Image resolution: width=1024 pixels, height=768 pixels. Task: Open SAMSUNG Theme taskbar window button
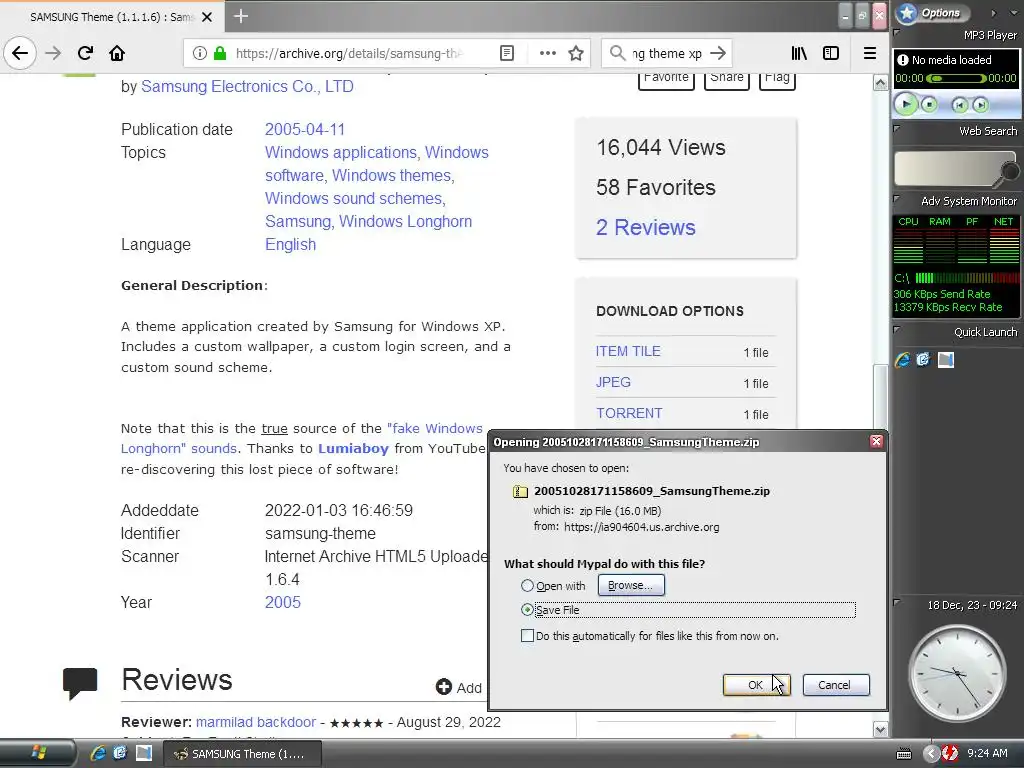pyautogui.click(x=242, y=754)
